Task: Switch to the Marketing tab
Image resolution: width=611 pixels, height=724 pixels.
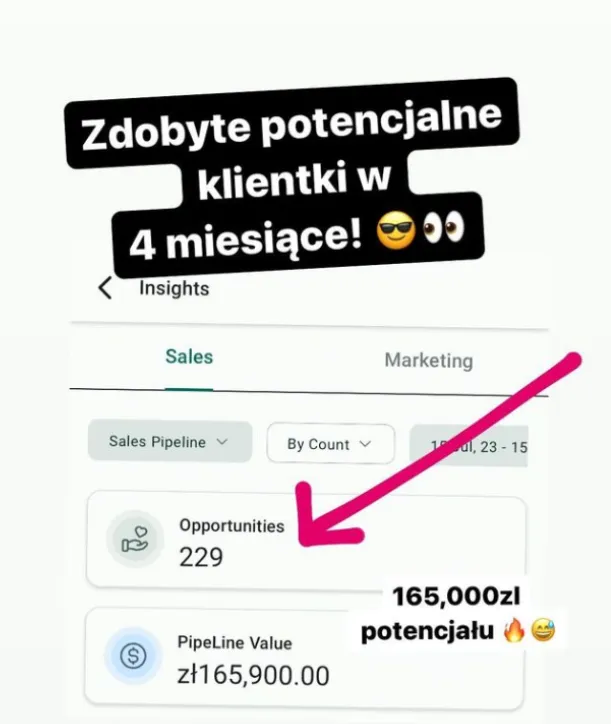Action: (x=429, y=361)
